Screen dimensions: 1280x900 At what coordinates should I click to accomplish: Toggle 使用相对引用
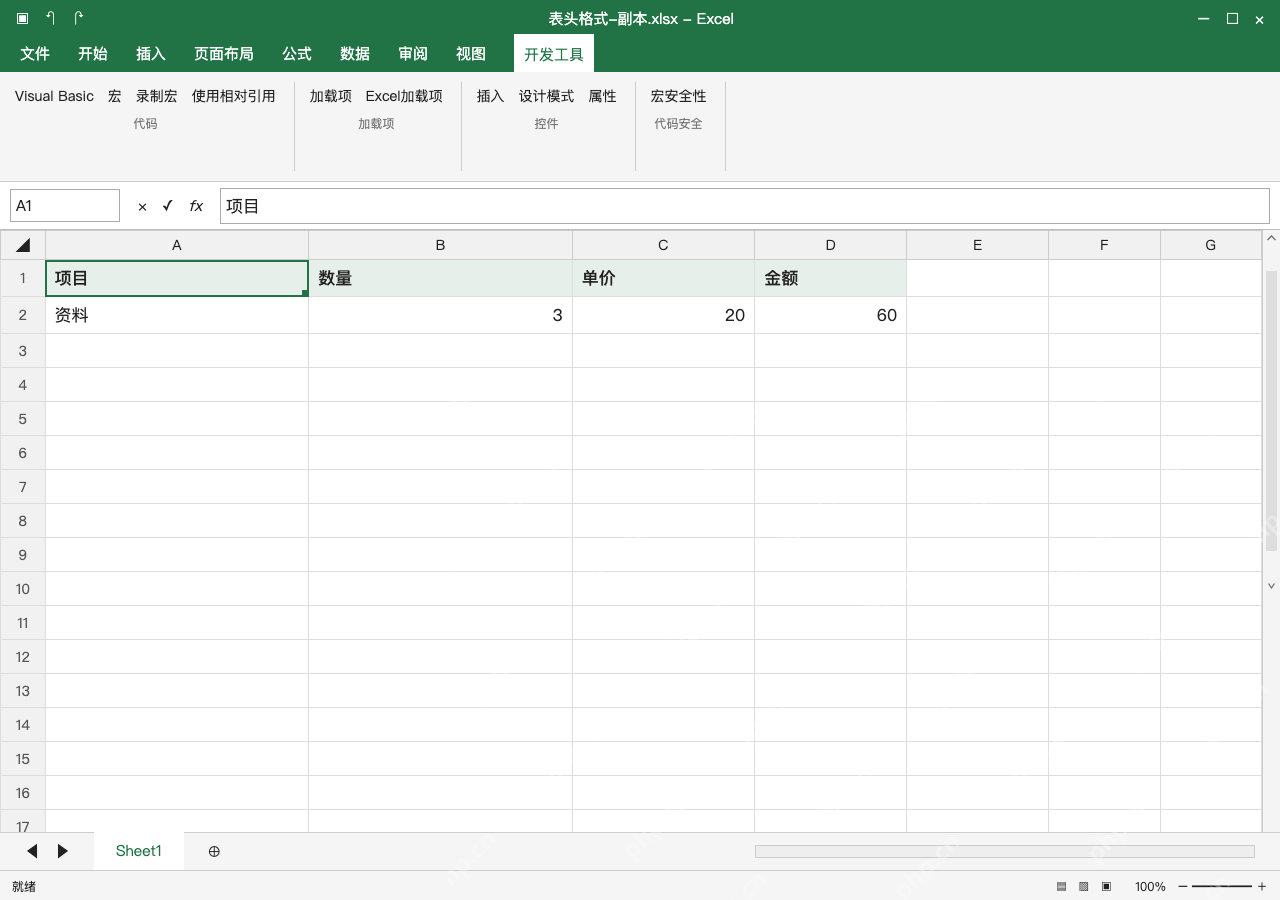234,96
